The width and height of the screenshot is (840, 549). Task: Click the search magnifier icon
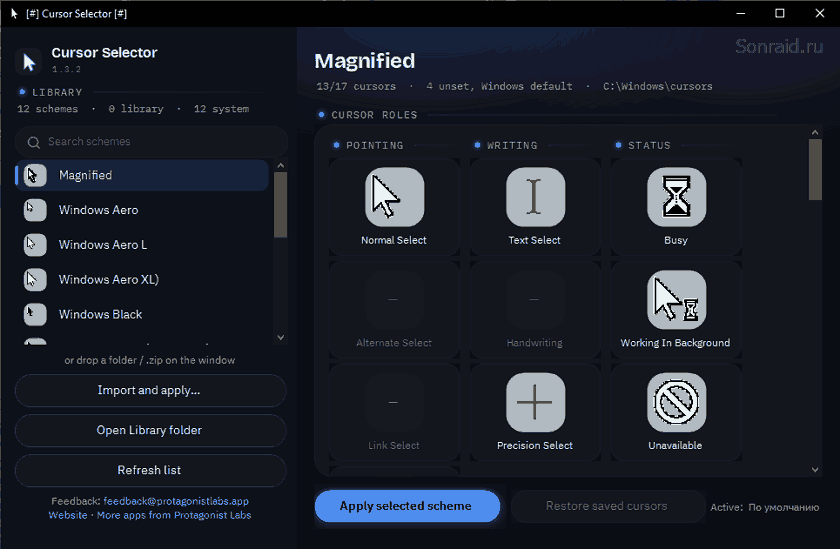pyautogui.click(x=33, y=142)
